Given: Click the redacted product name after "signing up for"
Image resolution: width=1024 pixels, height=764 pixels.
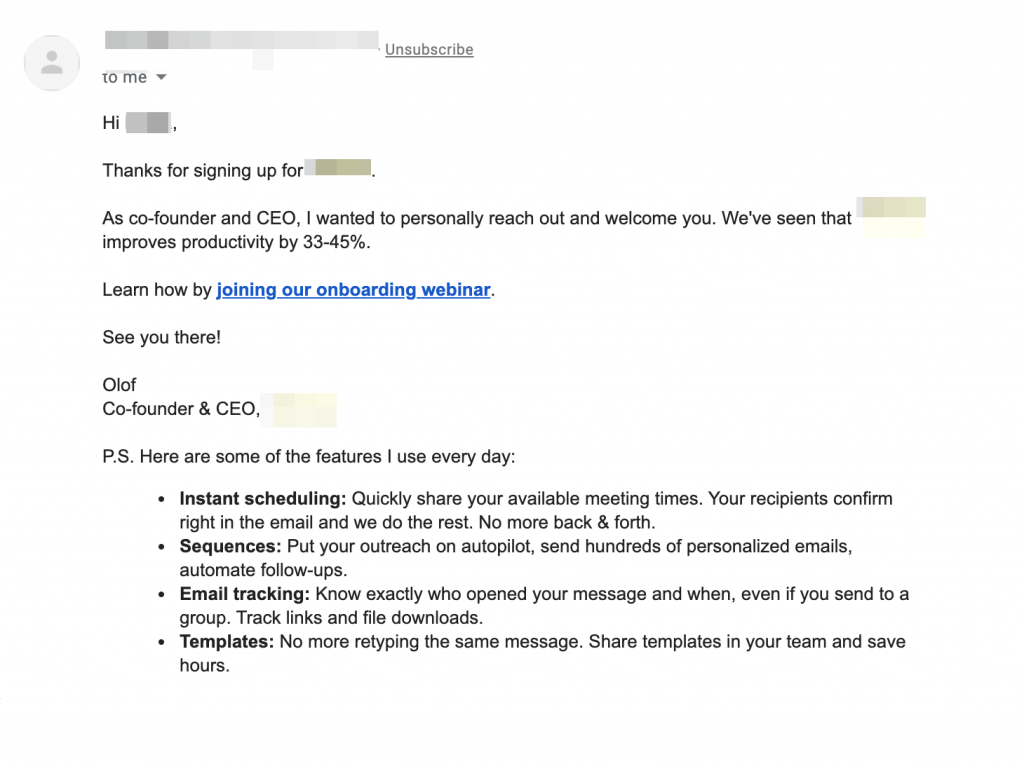Looking at the screenshot, I should pos(339,170).
